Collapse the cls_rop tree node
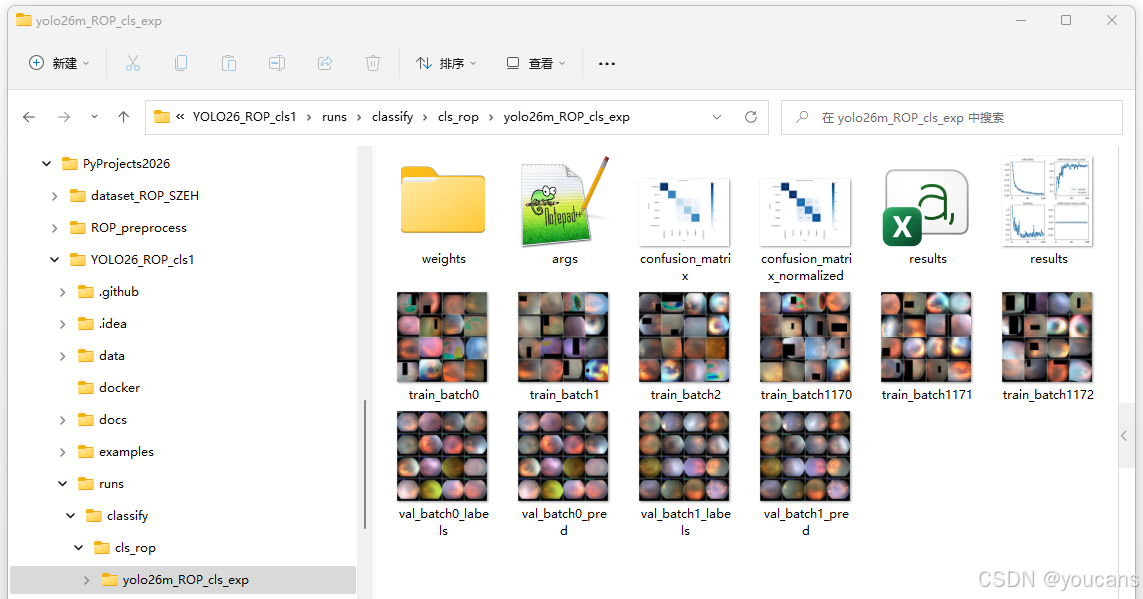Screen dimensions: 1143x599 pyautogui.click(x=79, y=548)
